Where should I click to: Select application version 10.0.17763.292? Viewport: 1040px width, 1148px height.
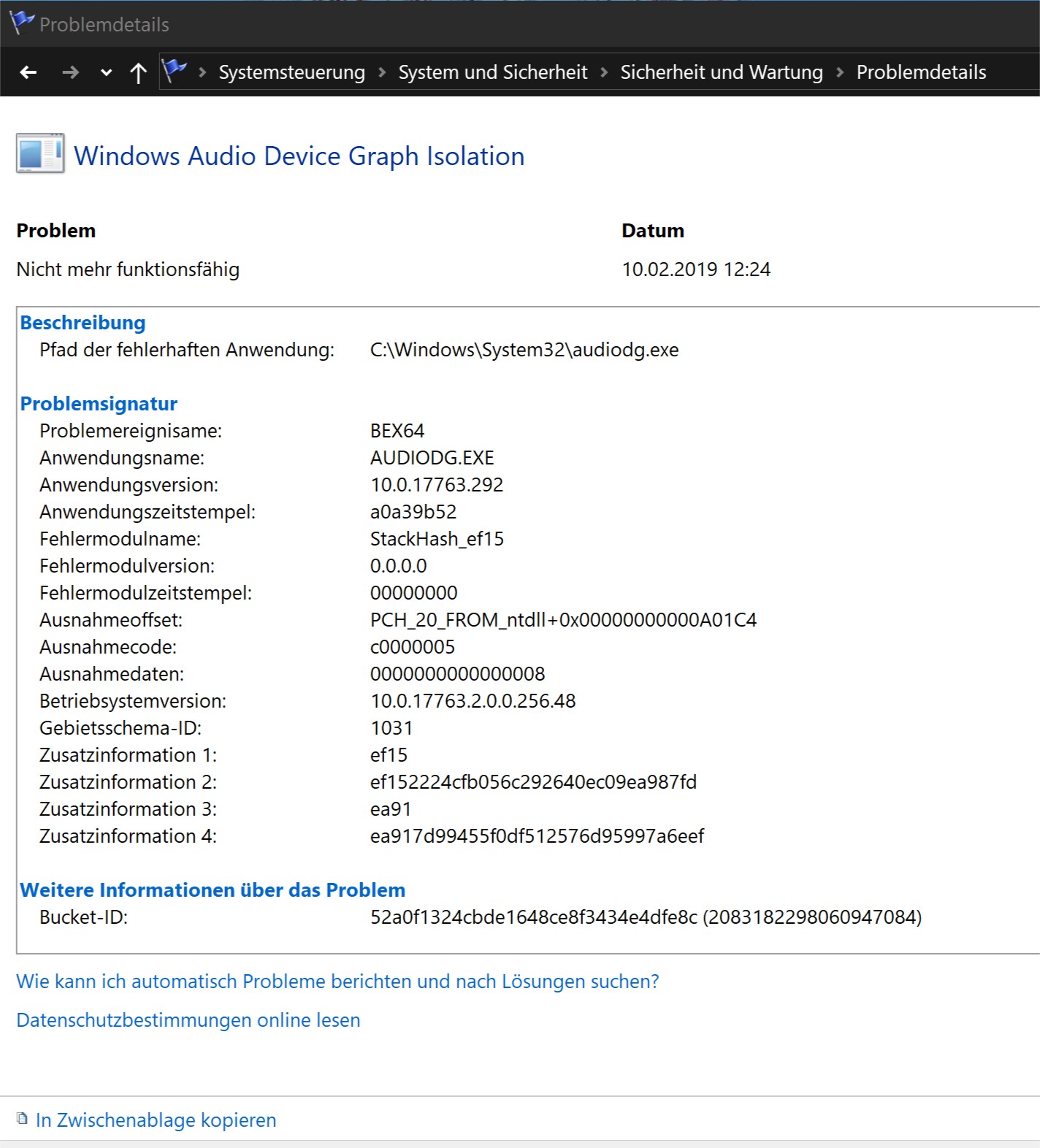pos(437,485)
